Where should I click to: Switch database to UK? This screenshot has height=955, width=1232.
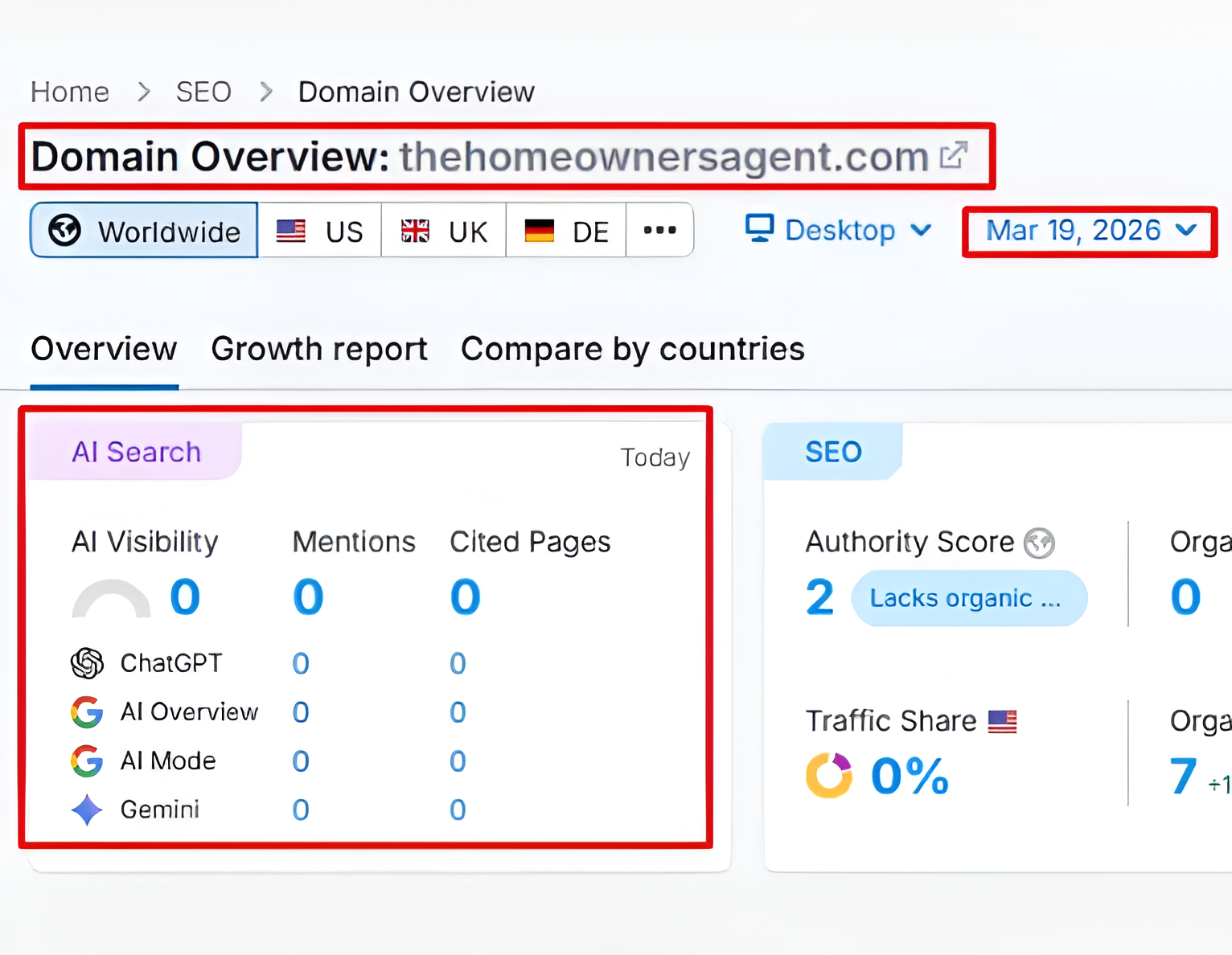[444, 230]
